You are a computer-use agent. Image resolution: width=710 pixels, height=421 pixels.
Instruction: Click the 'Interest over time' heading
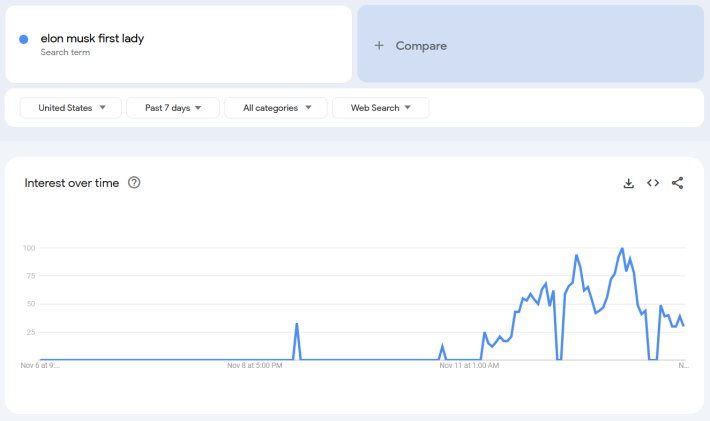click(72, 183)
